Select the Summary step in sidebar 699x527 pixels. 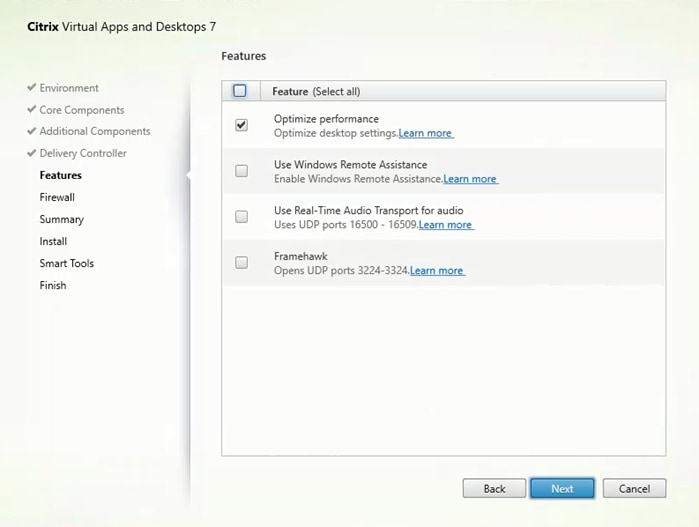pyautogui.click(x=62, y=219)
